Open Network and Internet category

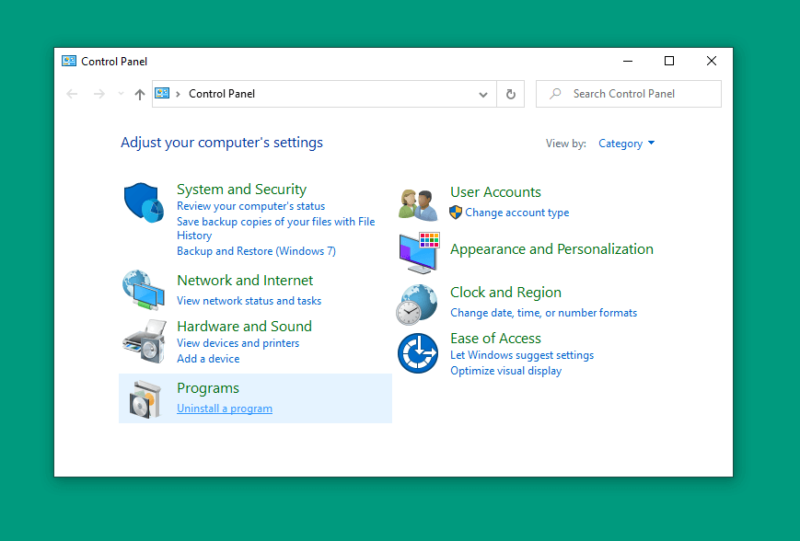pos(245,280)
